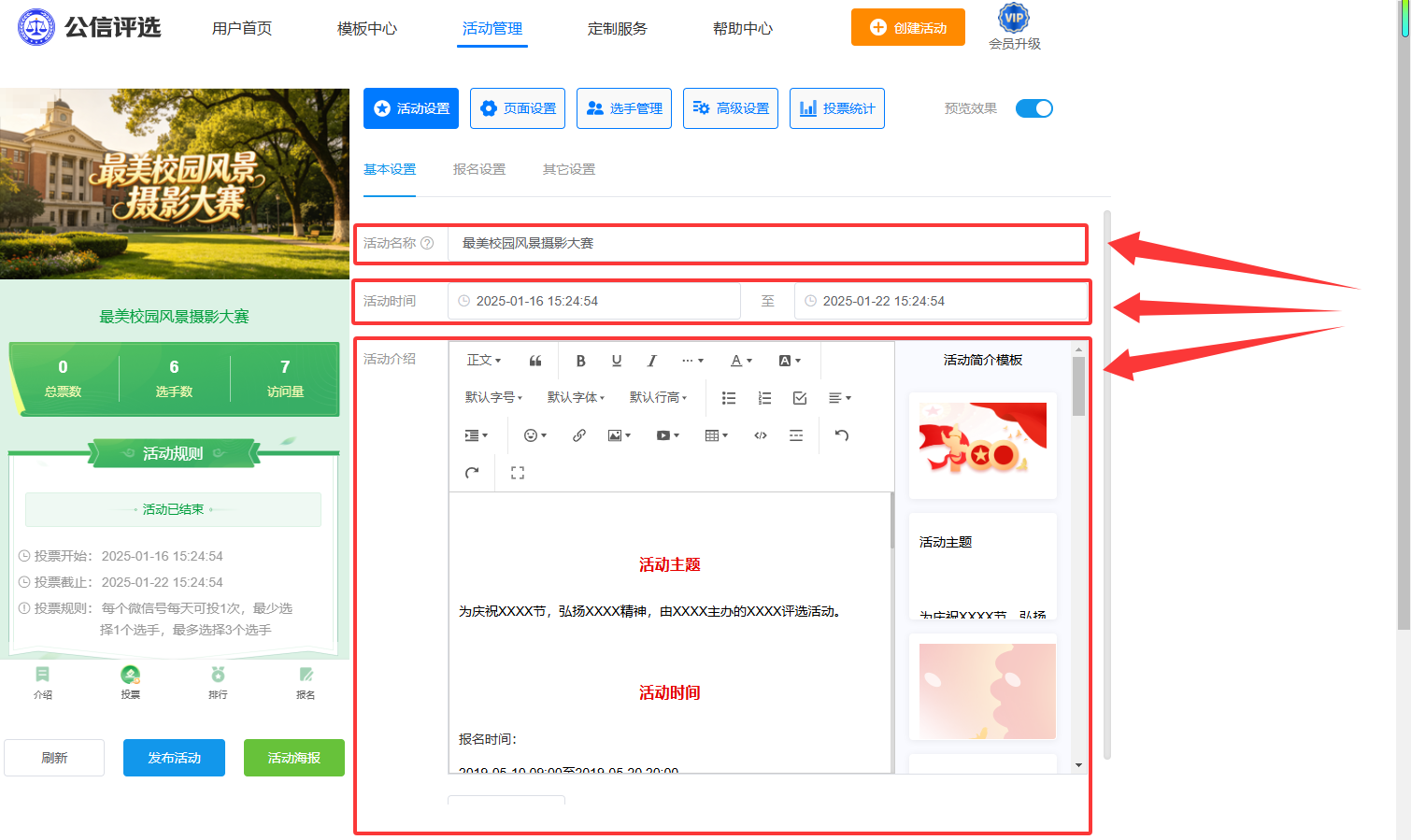Switch to the 基本设置 tab
This screenshot has height=840, width=1411.
(390, 169)
